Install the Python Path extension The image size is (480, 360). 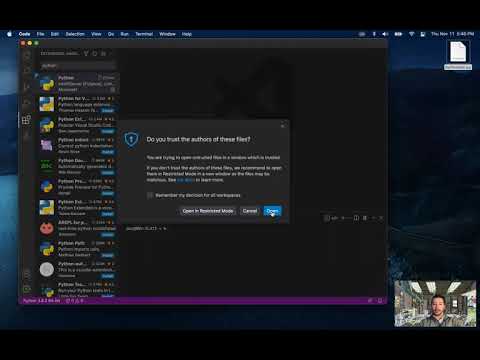pyautogui.click(x=108, y=255)
